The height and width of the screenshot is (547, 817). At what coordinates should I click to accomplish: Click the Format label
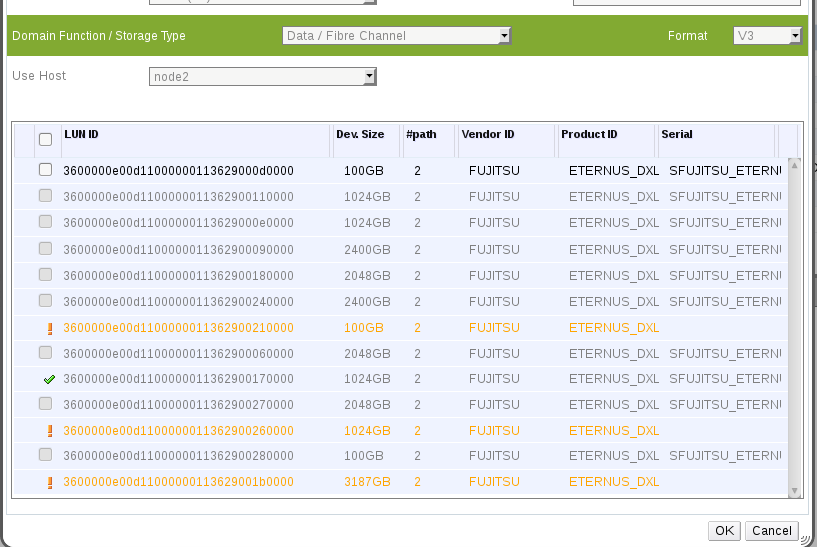pyautogui.click(x=687, y=36)
